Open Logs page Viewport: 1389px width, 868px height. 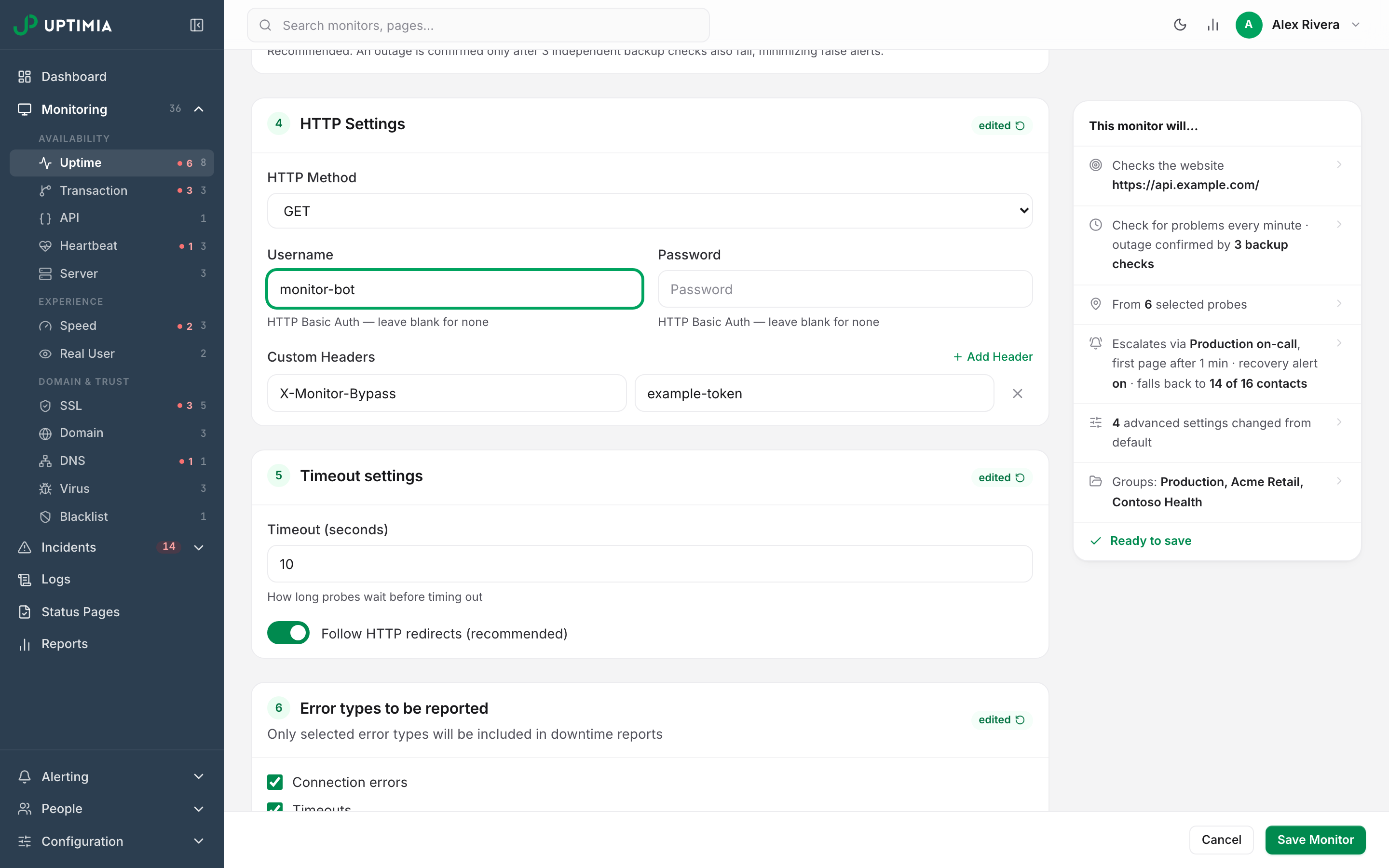(112, 579)
